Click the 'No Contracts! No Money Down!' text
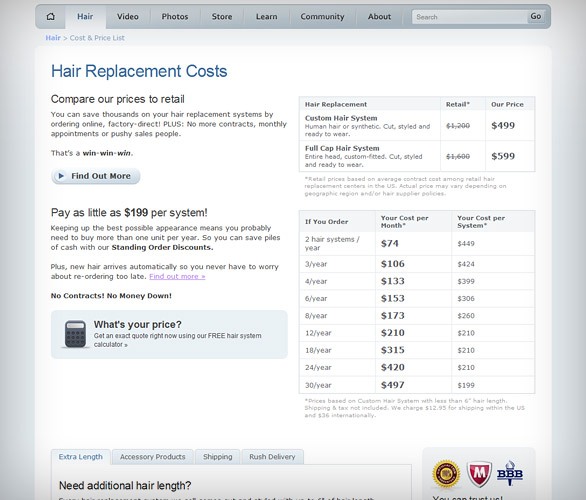 pyautogui.click(x=111, y=296)
